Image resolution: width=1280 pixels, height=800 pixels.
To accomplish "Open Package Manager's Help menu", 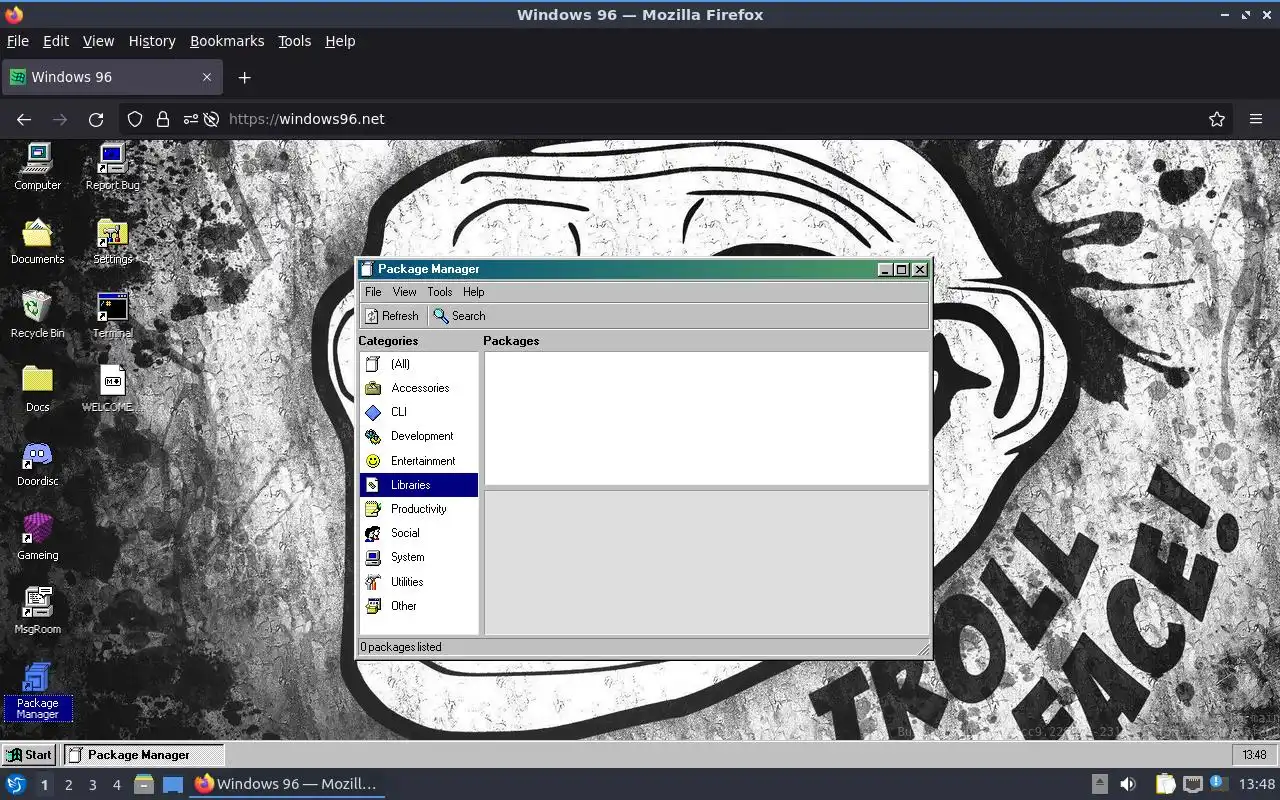I will [474, 292].
